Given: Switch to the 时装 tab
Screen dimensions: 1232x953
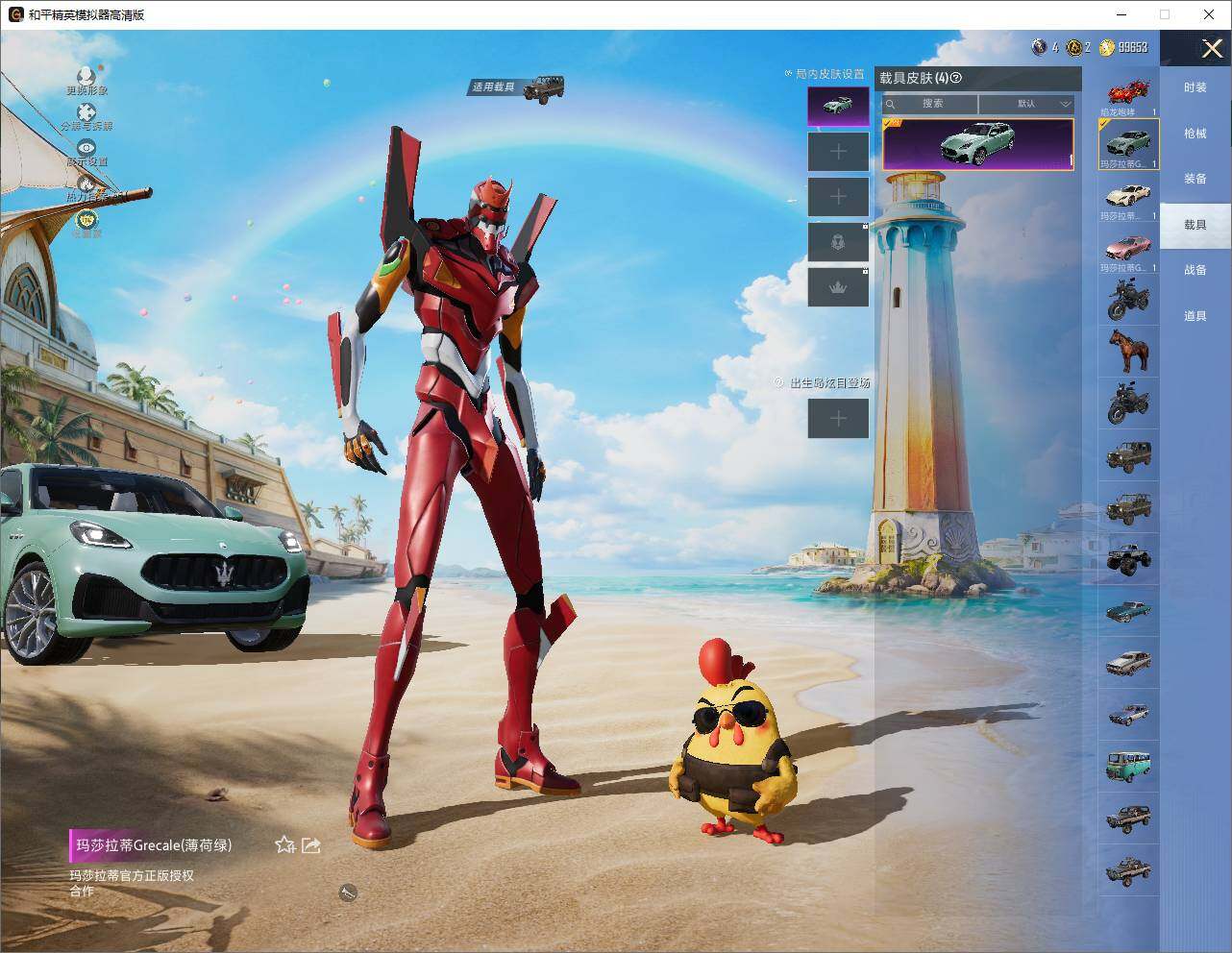Looking at the screenshot, I should point(1195,87).
